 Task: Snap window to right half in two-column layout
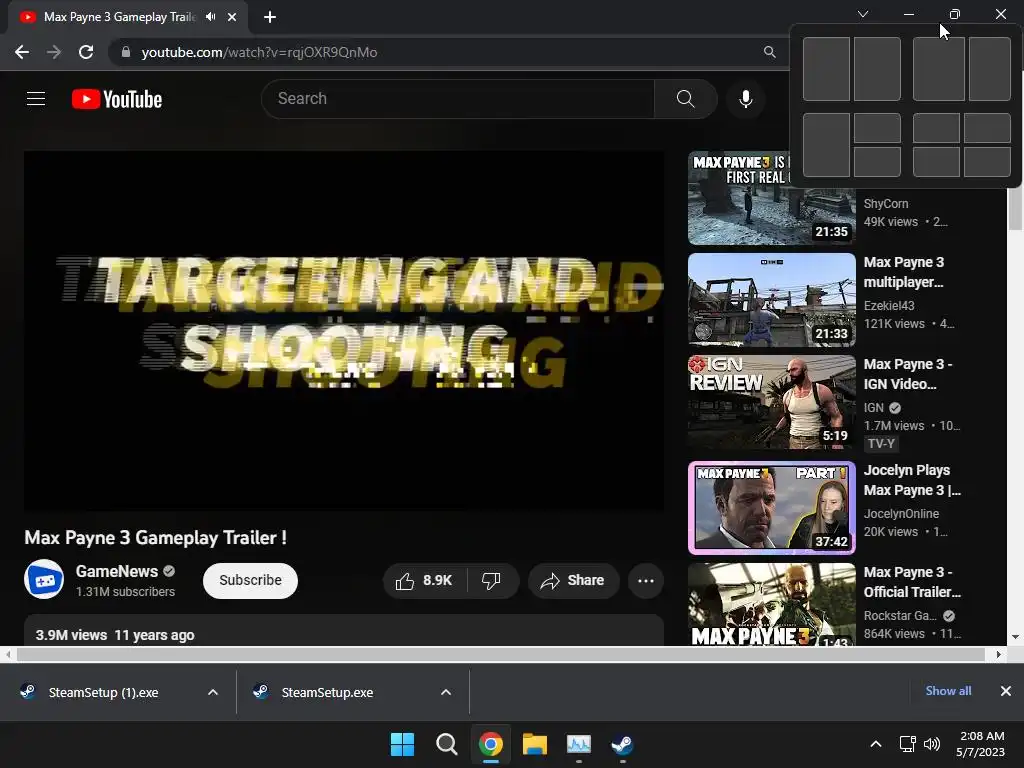[877, 69]
